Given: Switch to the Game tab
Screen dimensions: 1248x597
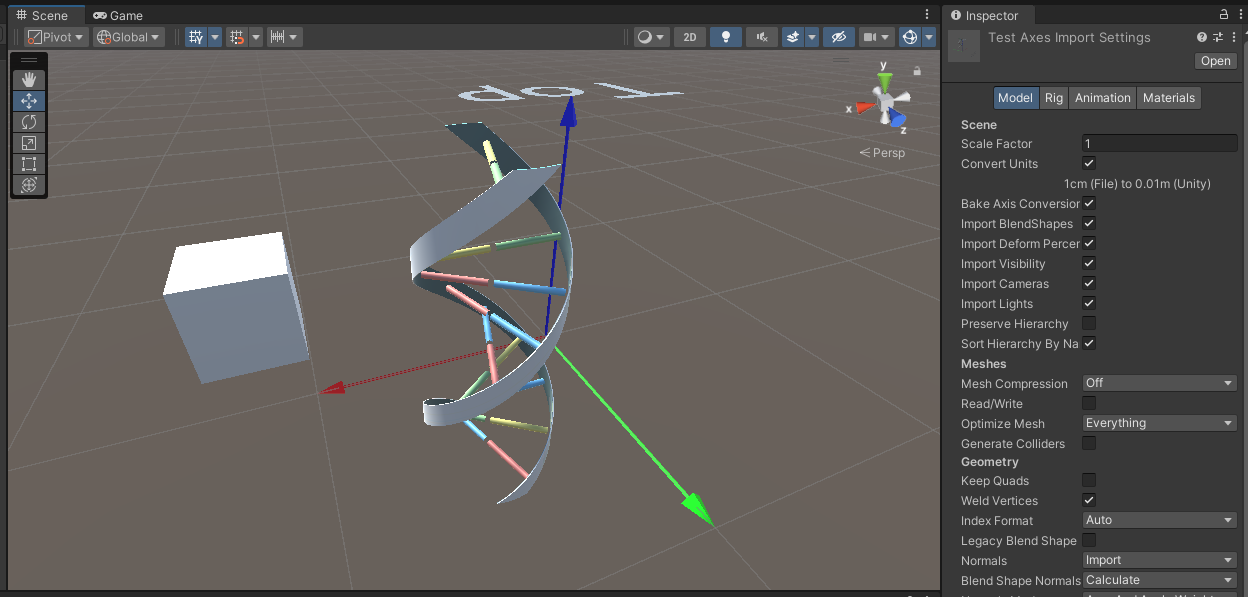Looking at the screenshot, I should click(118, 15).
